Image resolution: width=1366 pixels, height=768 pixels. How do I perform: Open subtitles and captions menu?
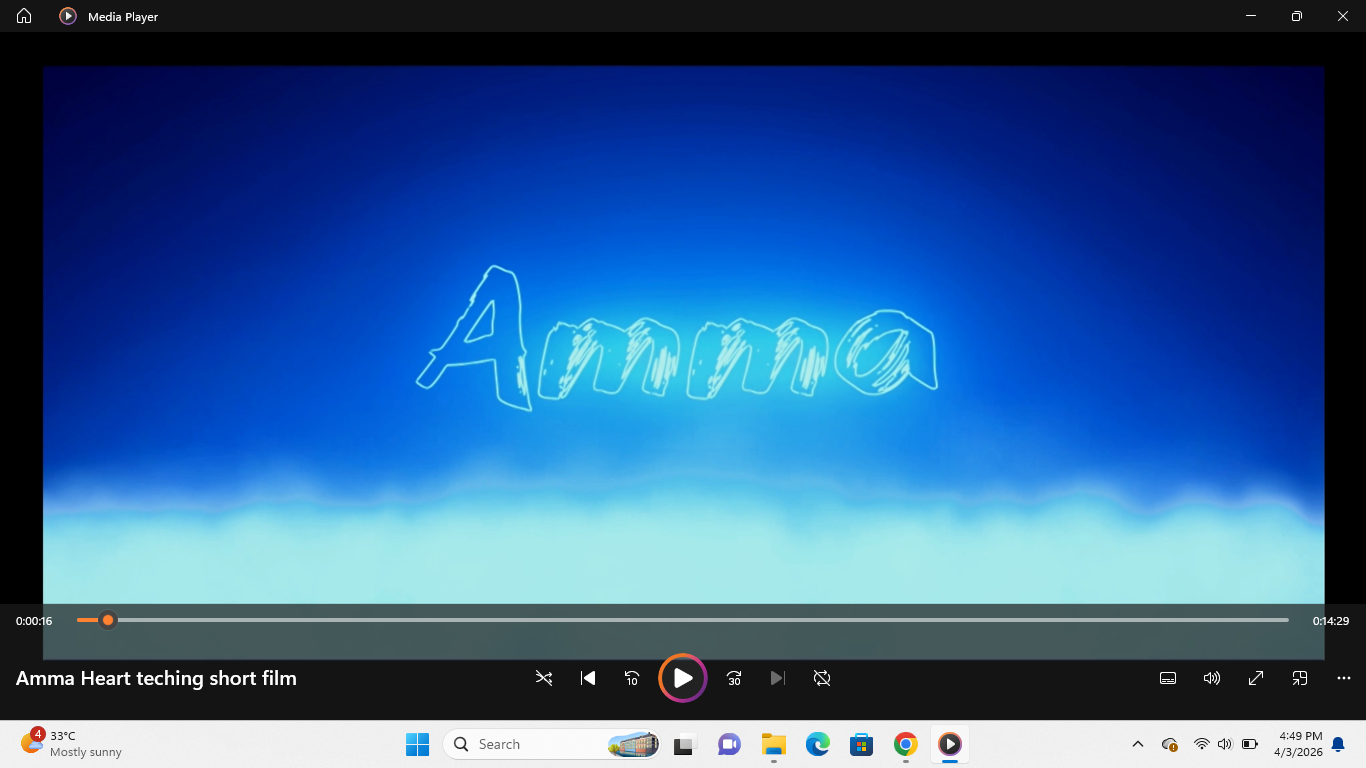click(1168, 678)
